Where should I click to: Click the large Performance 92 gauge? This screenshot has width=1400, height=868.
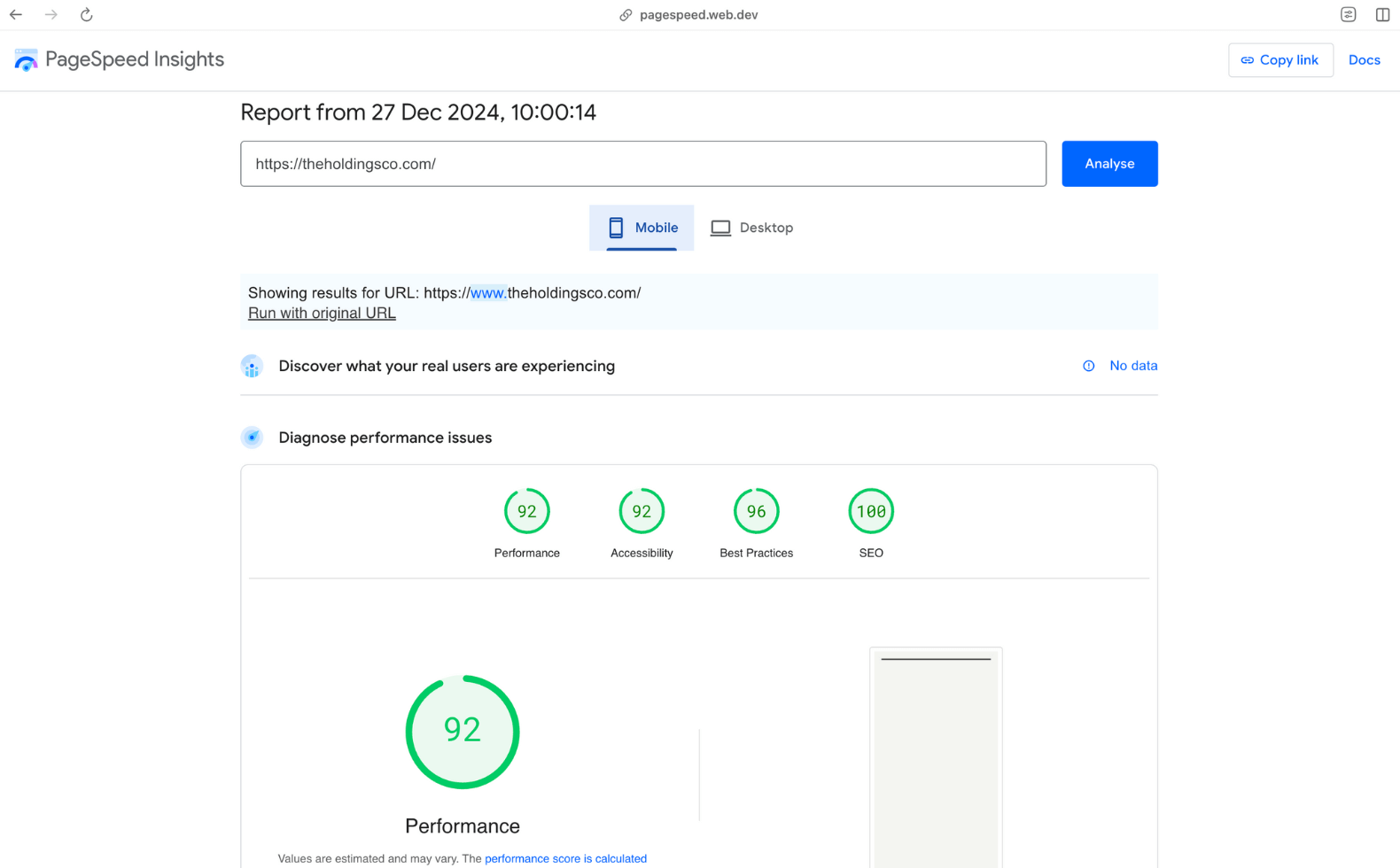pos(463,732)
